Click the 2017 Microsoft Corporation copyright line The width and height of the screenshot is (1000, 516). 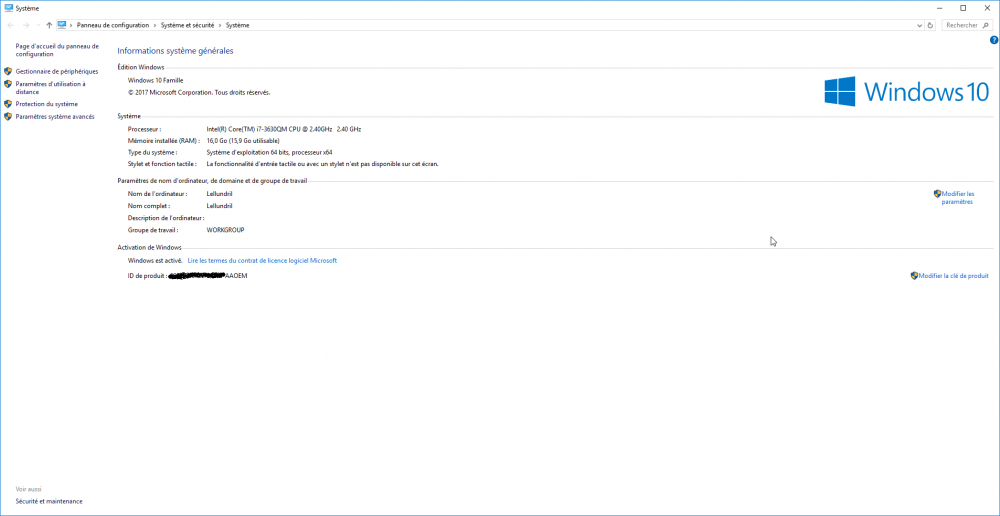click(x=199, y=92)
